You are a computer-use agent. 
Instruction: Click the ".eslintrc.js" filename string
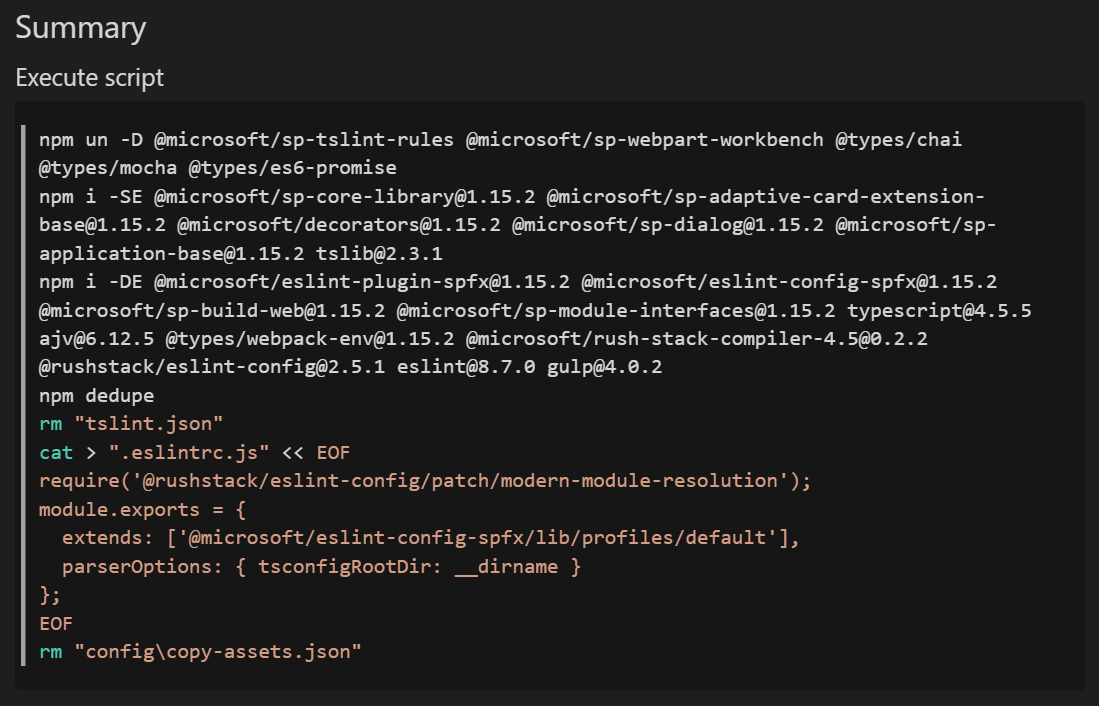click(180, 452)
